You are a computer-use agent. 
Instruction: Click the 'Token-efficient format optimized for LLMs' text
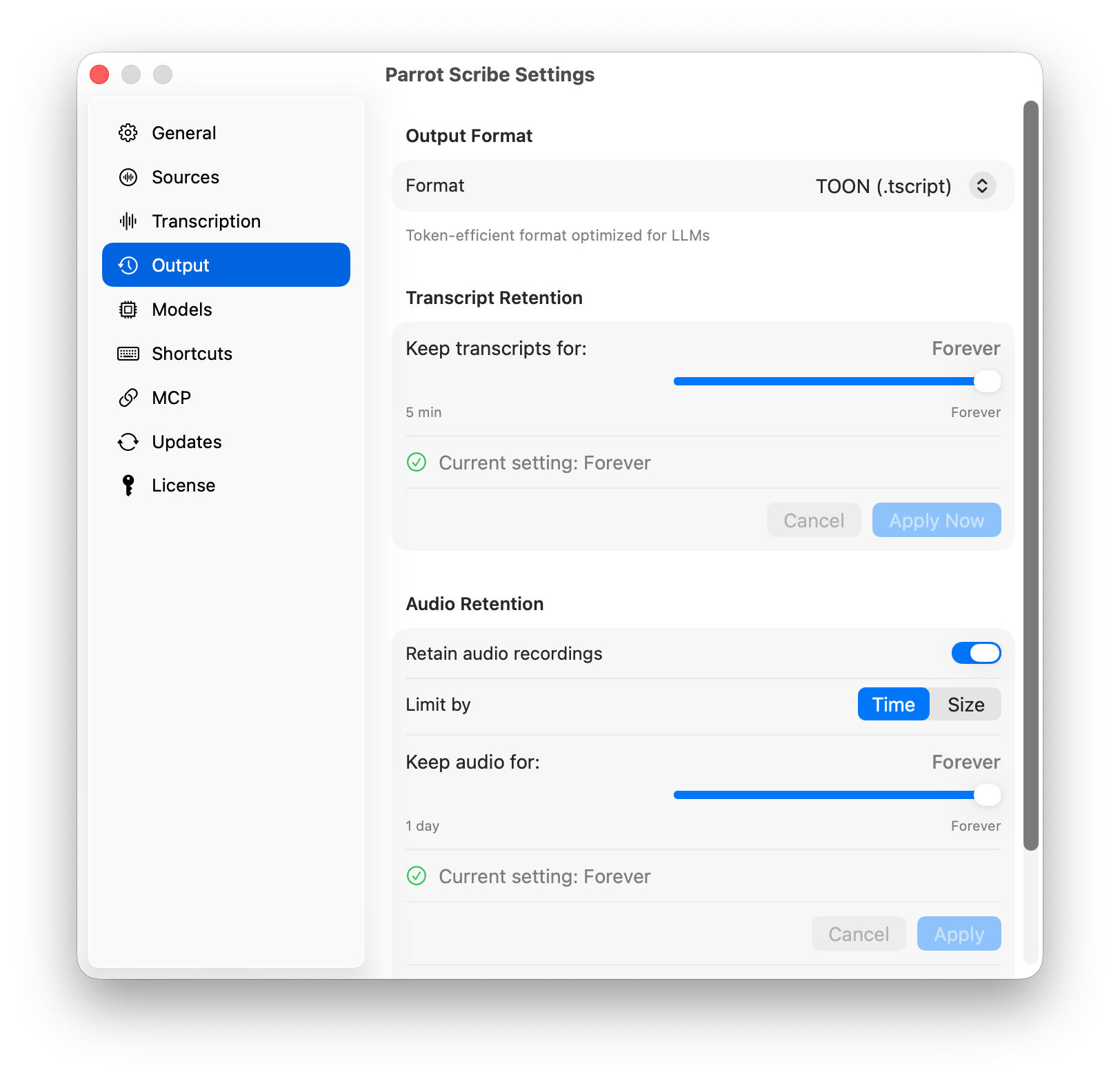pos(557,235)
